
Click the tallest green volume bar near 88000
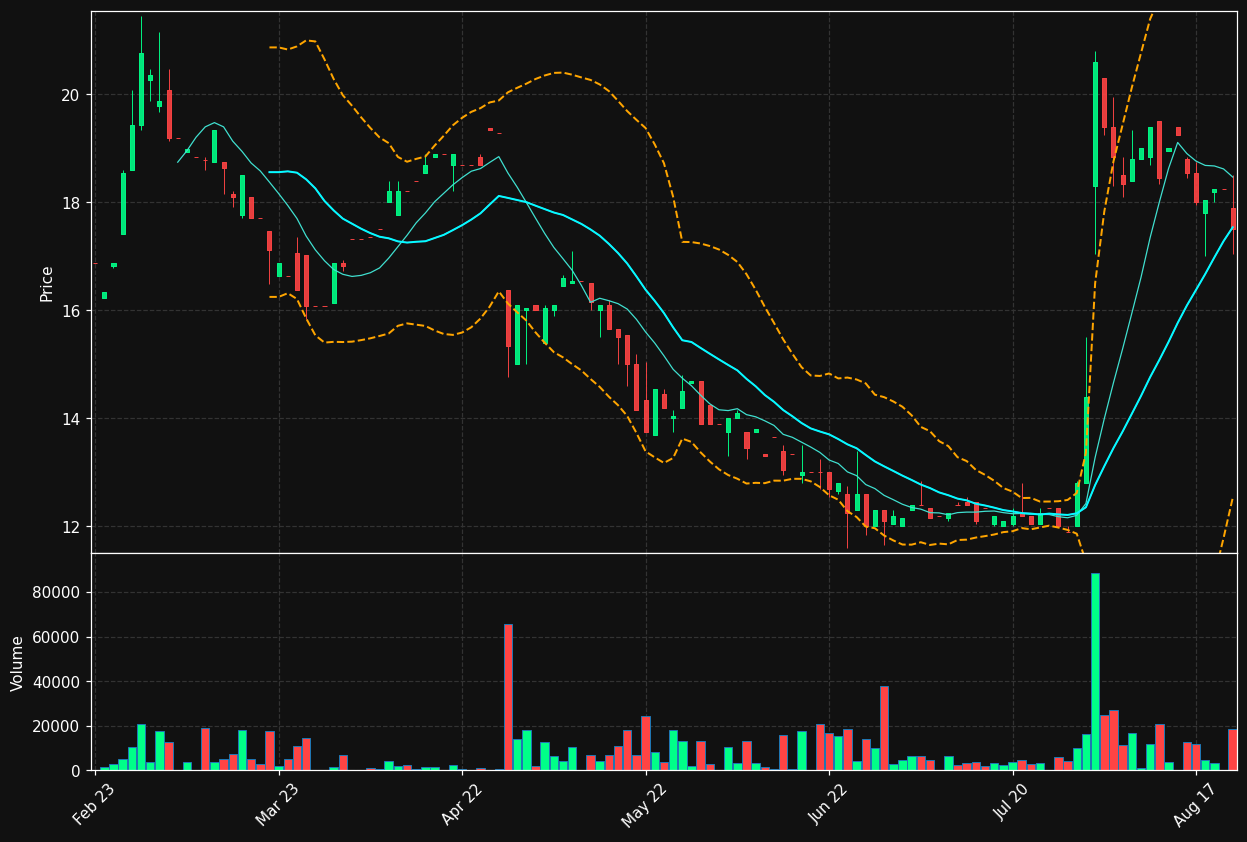coord(1095,672)
